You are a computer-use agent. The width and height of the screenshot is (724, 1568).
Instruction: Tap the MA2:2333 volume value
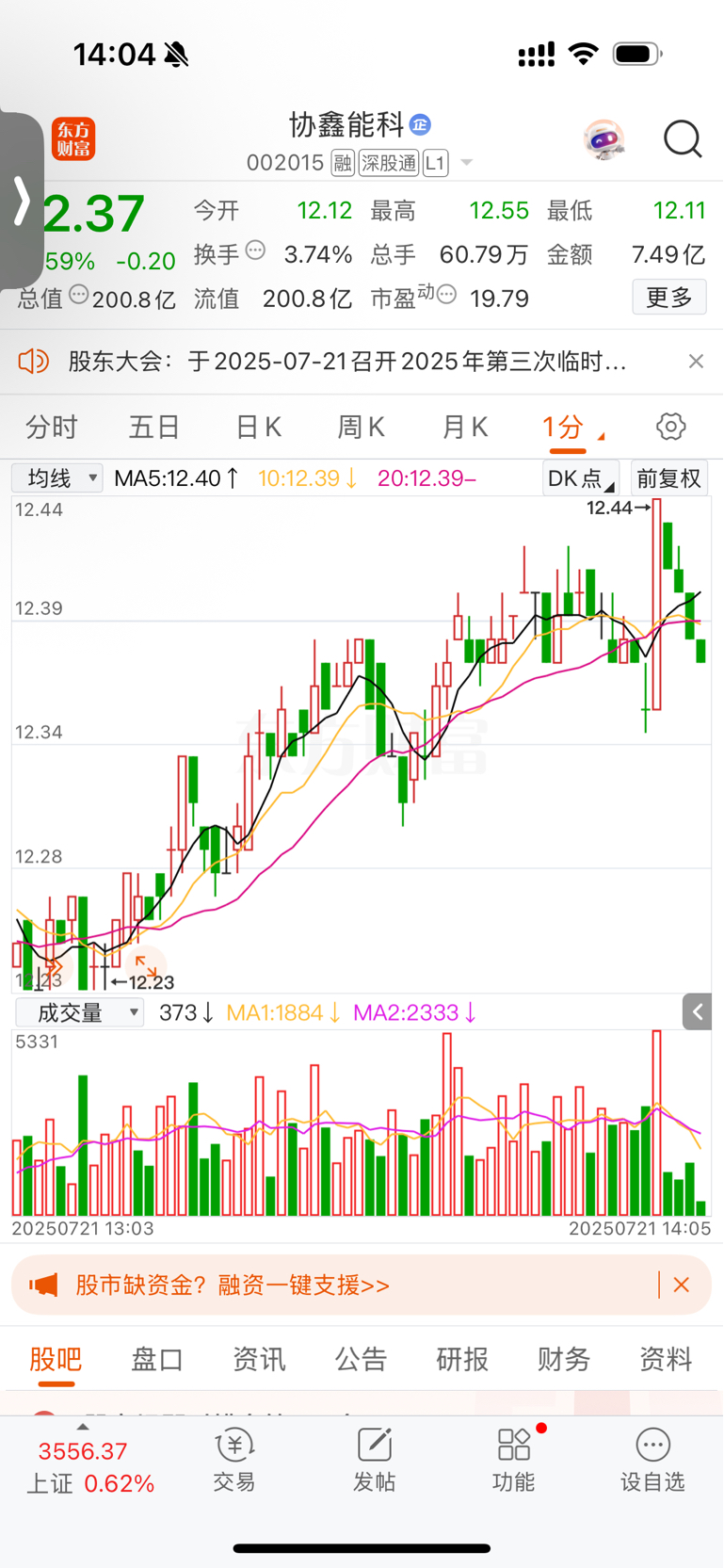click(x=415, y=1012)
